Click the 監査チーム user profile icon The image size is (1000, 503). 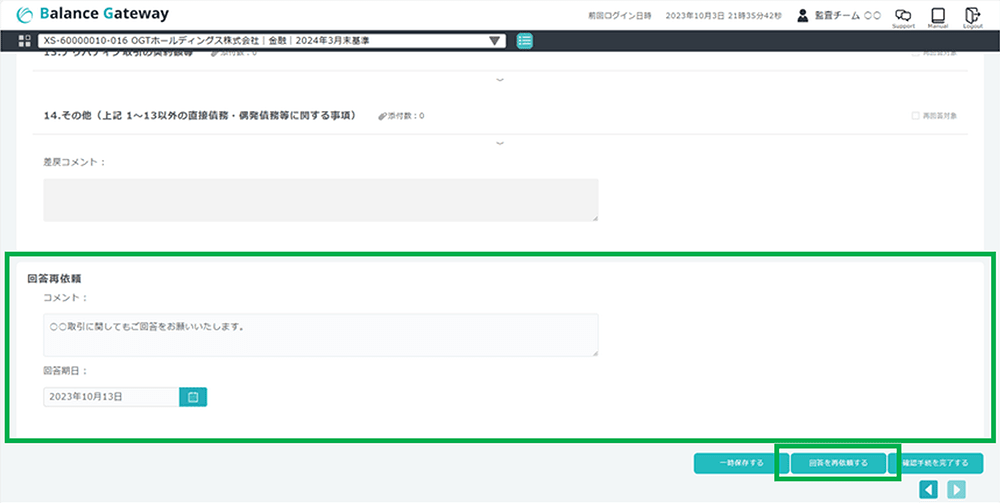pos(803,16)
